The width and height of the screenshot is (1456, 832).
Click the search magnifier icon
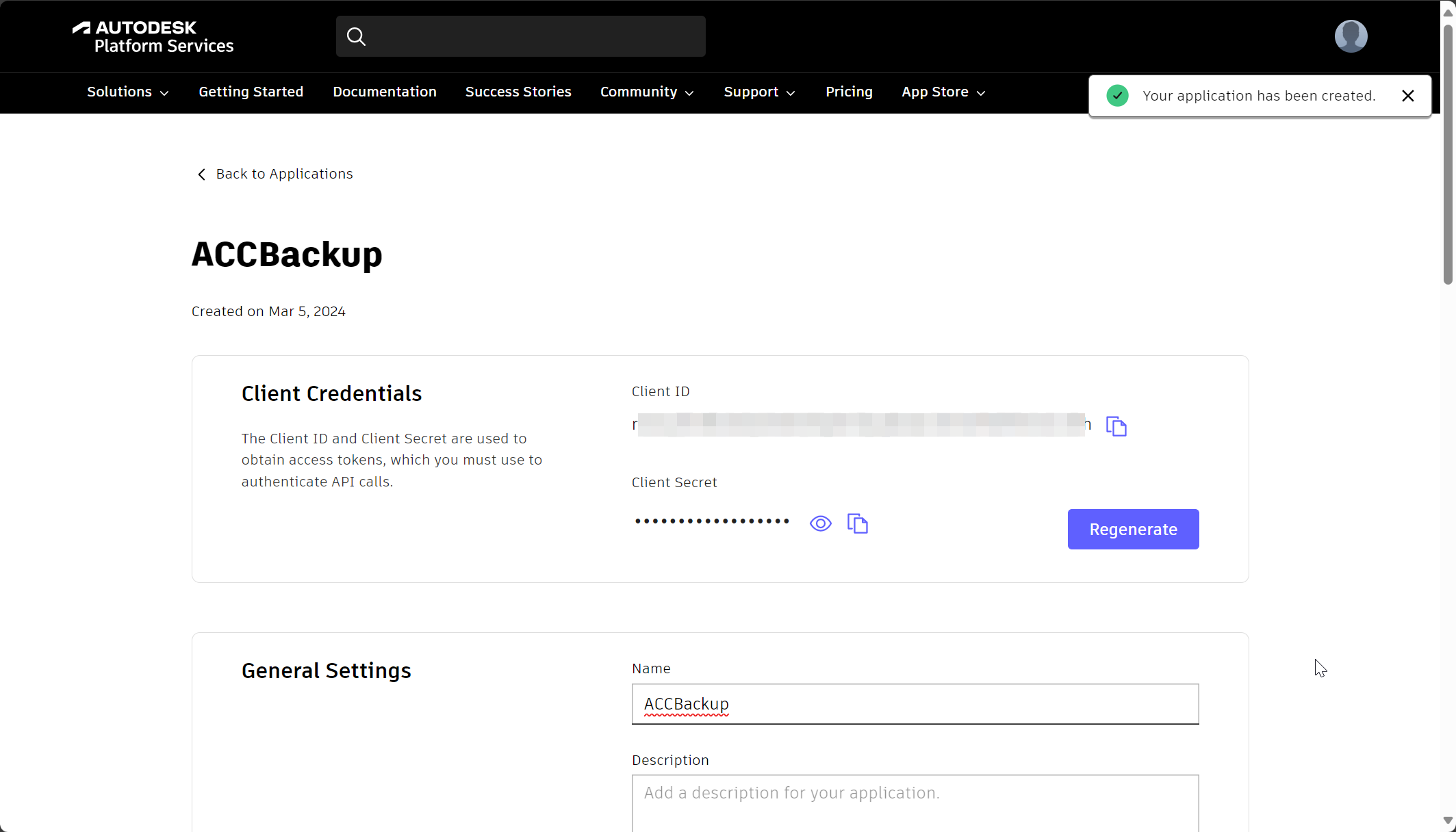[x=356, y=36]
